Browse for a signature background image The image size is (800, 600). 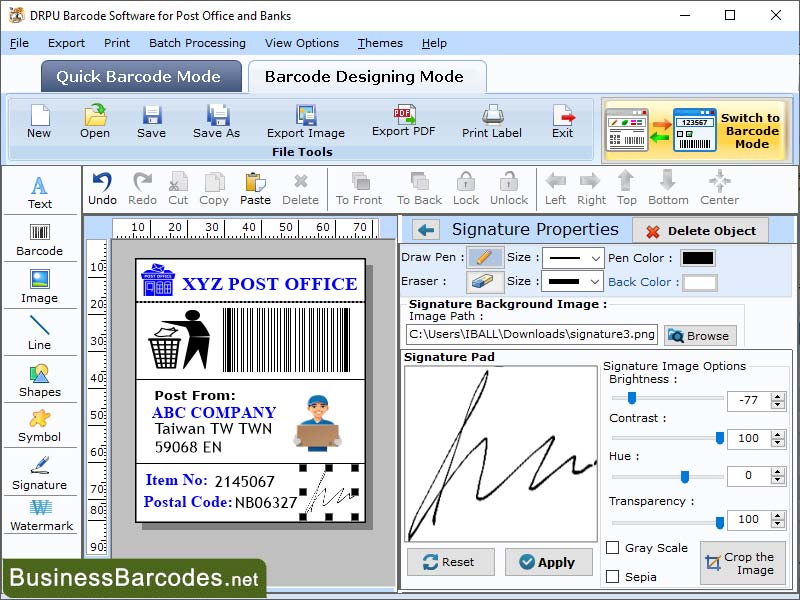coord(699,335)
